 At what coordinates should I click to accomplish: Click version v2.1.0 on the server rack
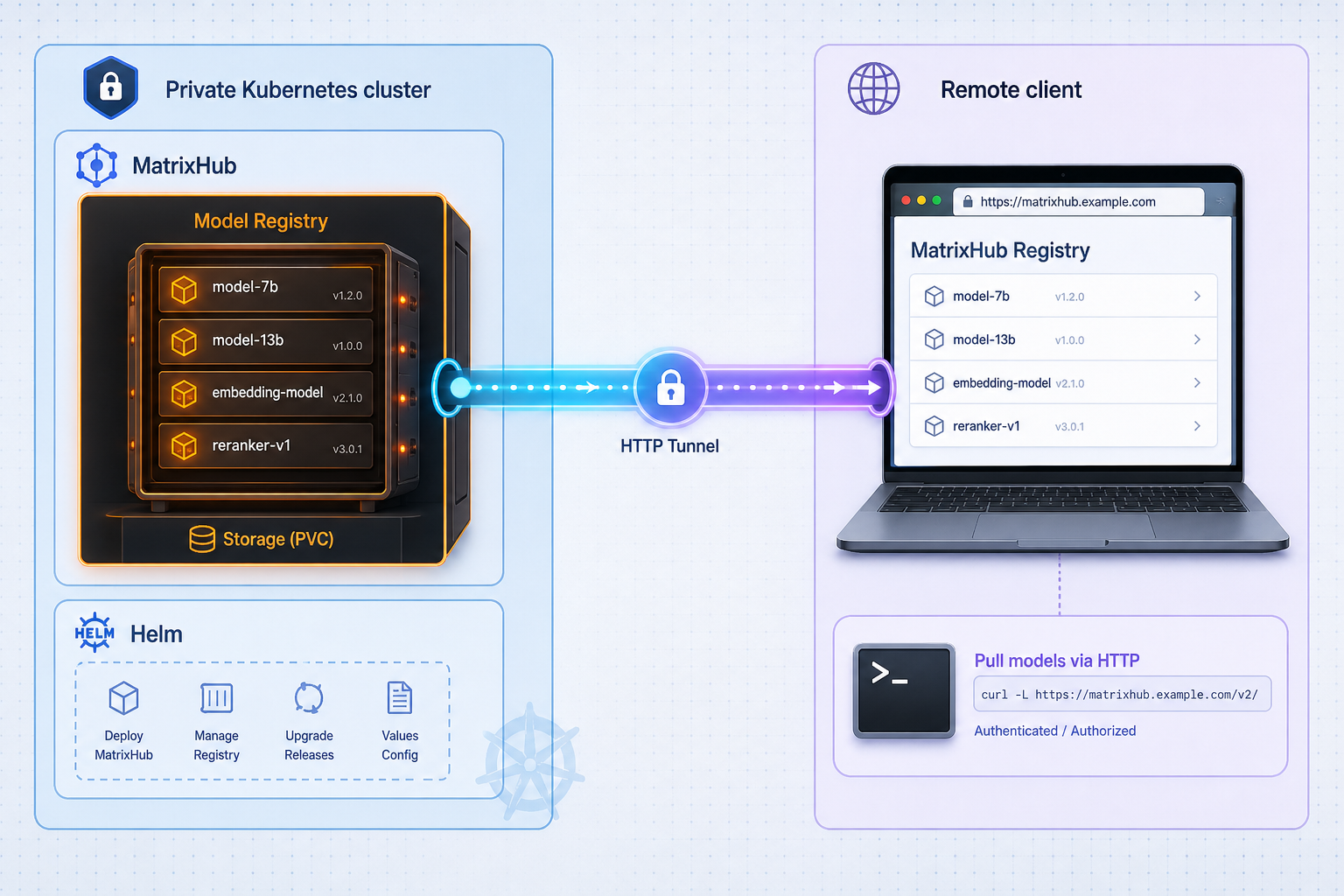coord(347,398)
